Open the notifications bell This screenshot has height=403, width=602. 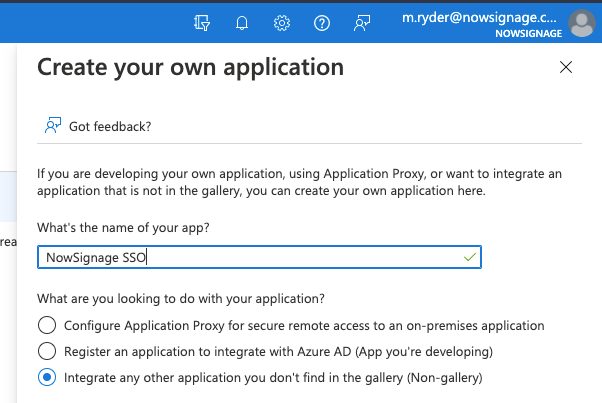pos(241,22)
